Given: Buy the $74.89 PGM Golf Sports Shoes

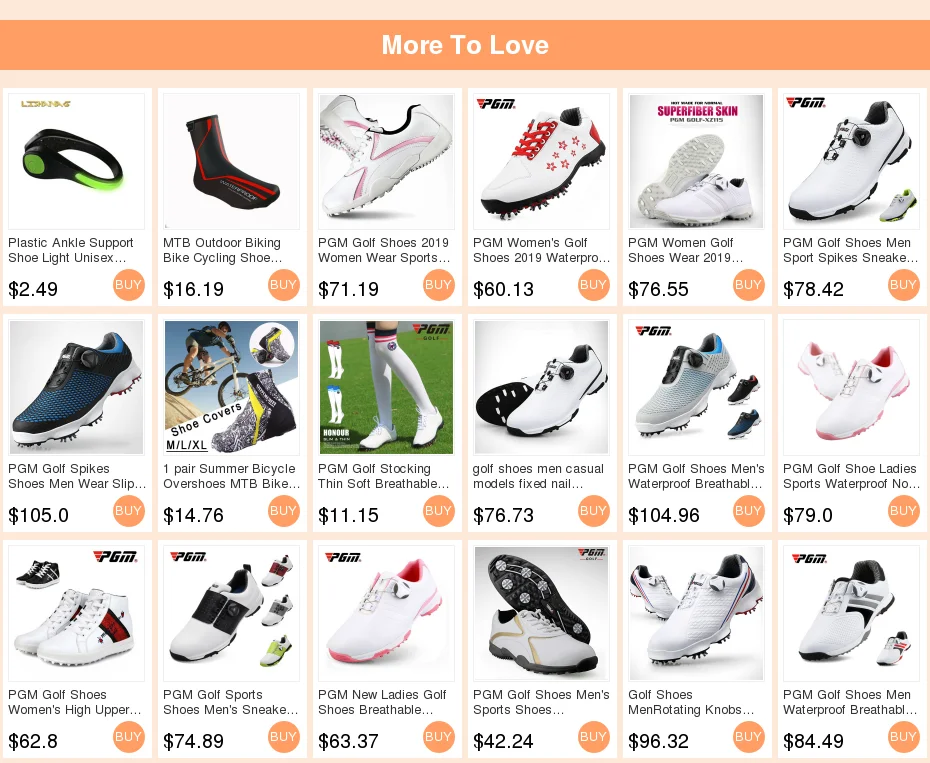Looking at the screenshot, I should tap(284, 737).
